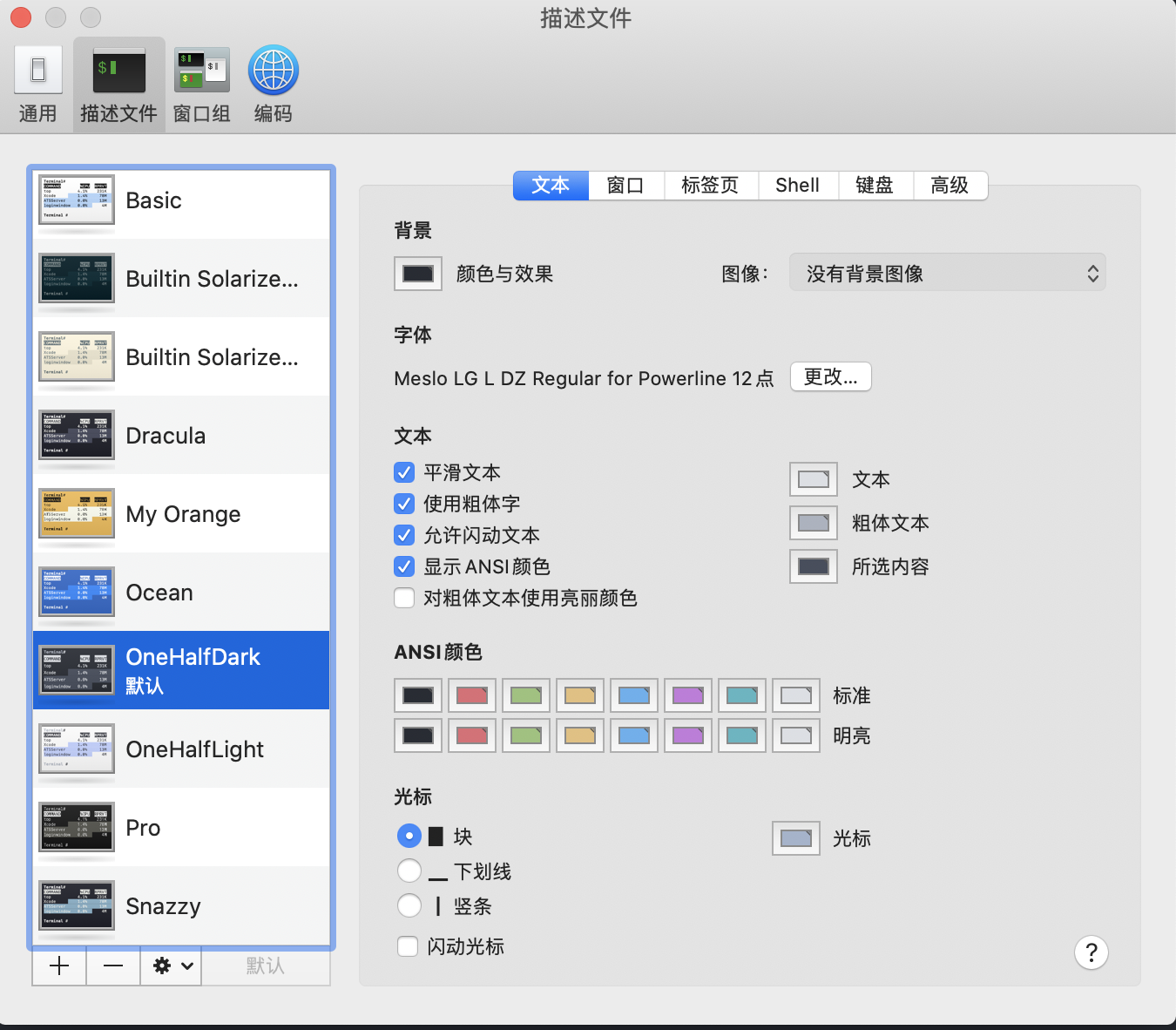Enable the 闪动光标 blink cursor checkbox
Image resolution: width=1176 pixels, height=1030 pixels.
click(408, 946)
